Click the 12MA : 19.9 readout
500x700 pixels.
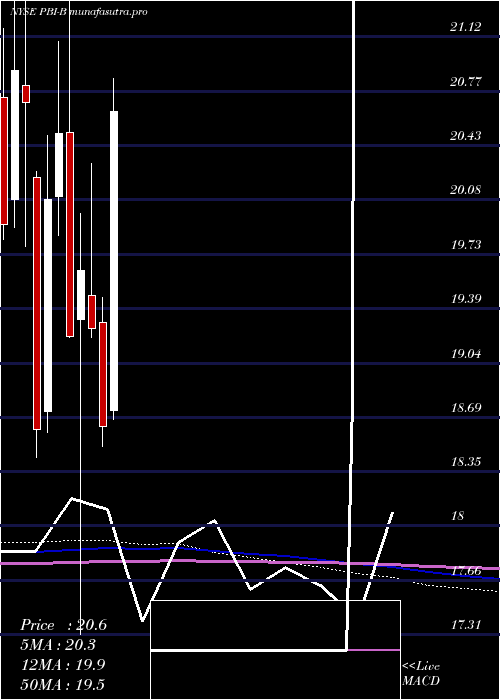coord(63,664)
